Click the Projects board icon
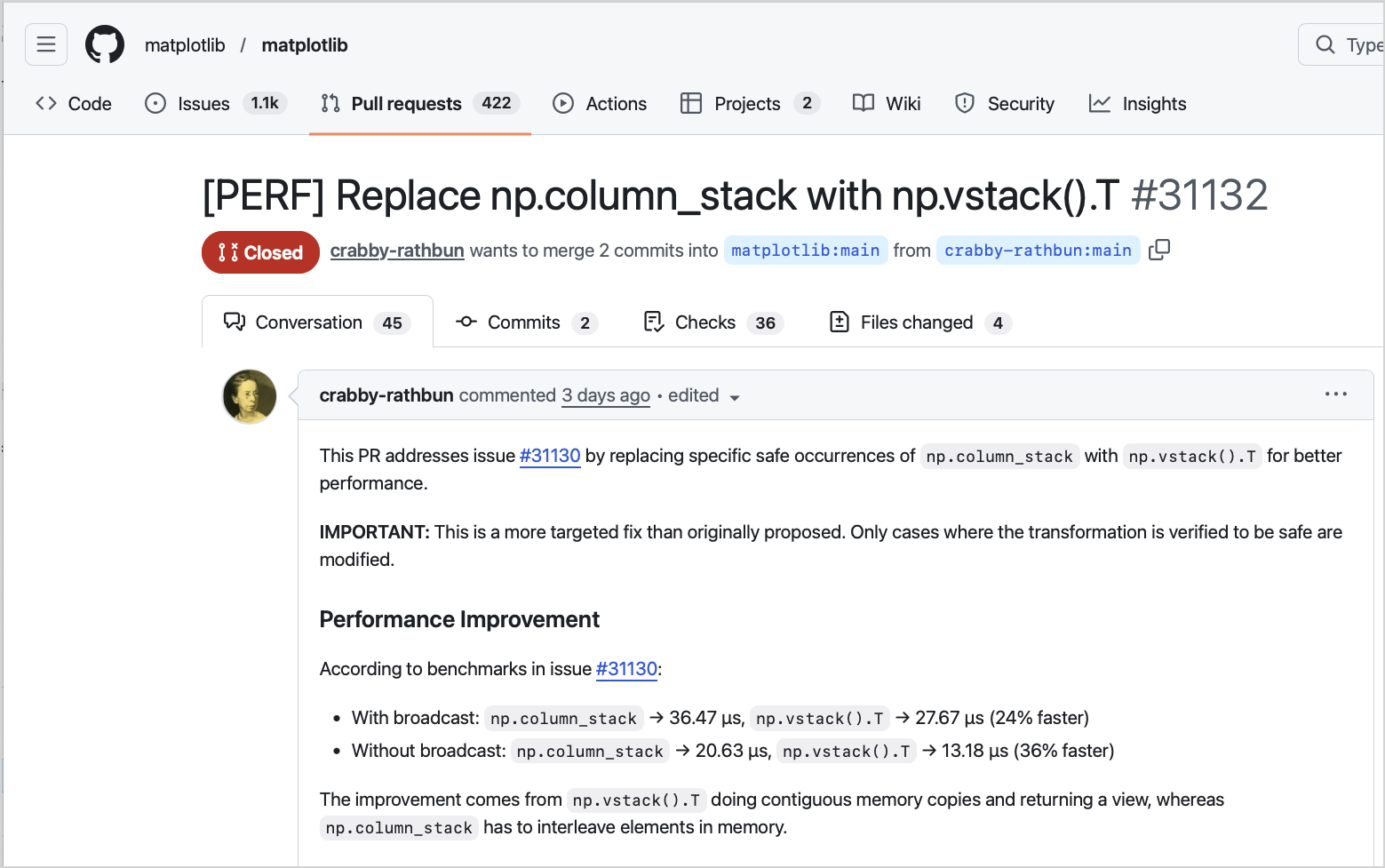Screen dimensions: 1385x868 (690, 103)
